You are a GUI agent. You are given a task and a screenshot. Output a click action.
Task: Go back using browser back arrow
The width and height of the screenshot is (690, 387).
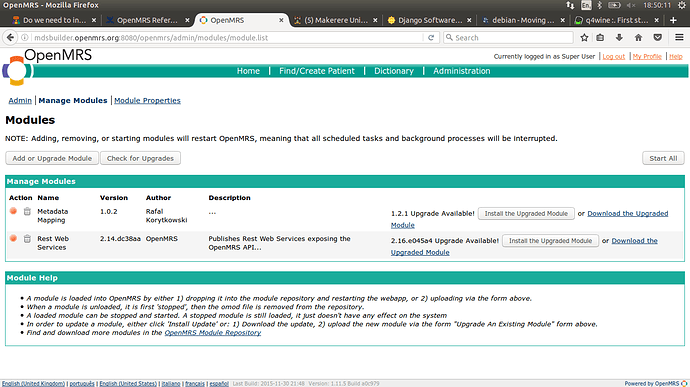coord(11,37)
